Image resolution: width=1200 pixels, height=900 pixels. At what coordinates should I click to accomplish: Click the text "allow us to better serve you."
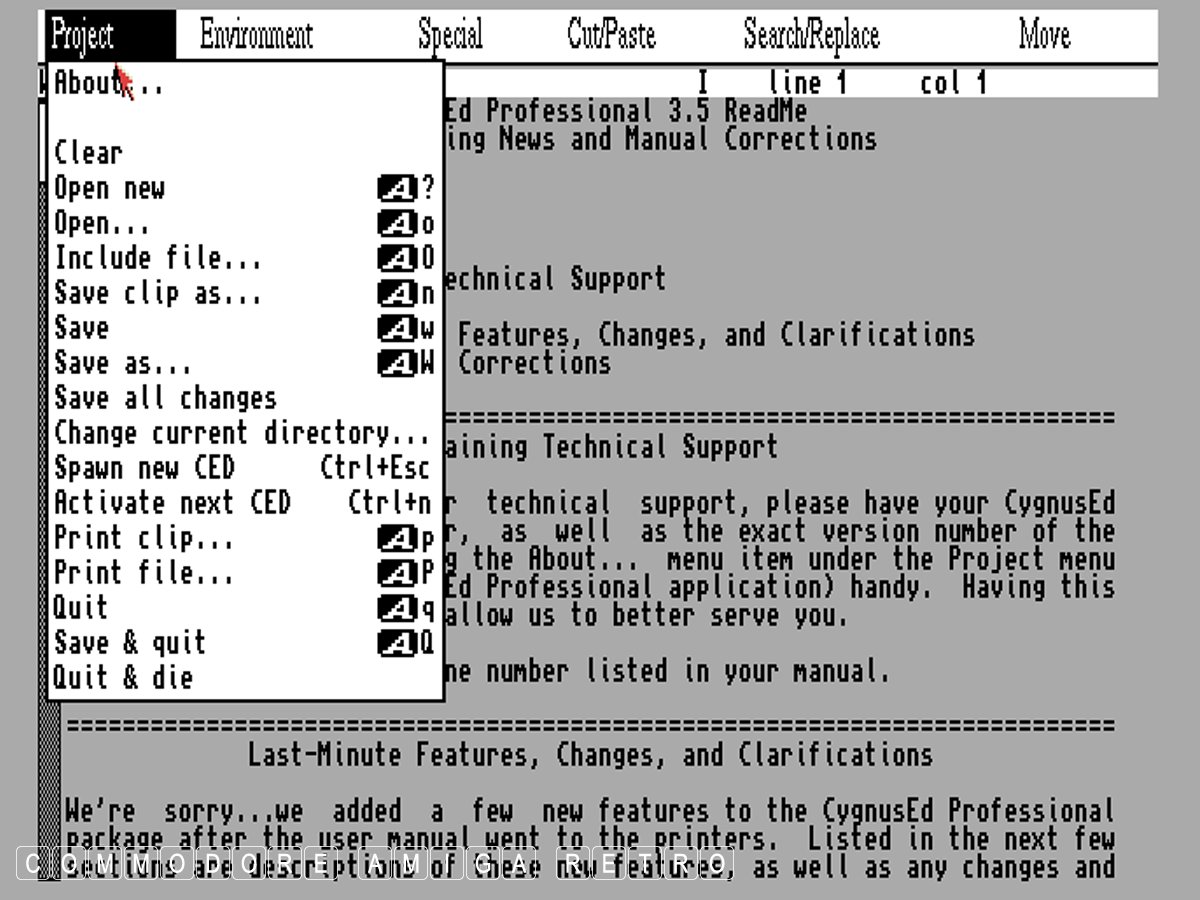(645, 615)
